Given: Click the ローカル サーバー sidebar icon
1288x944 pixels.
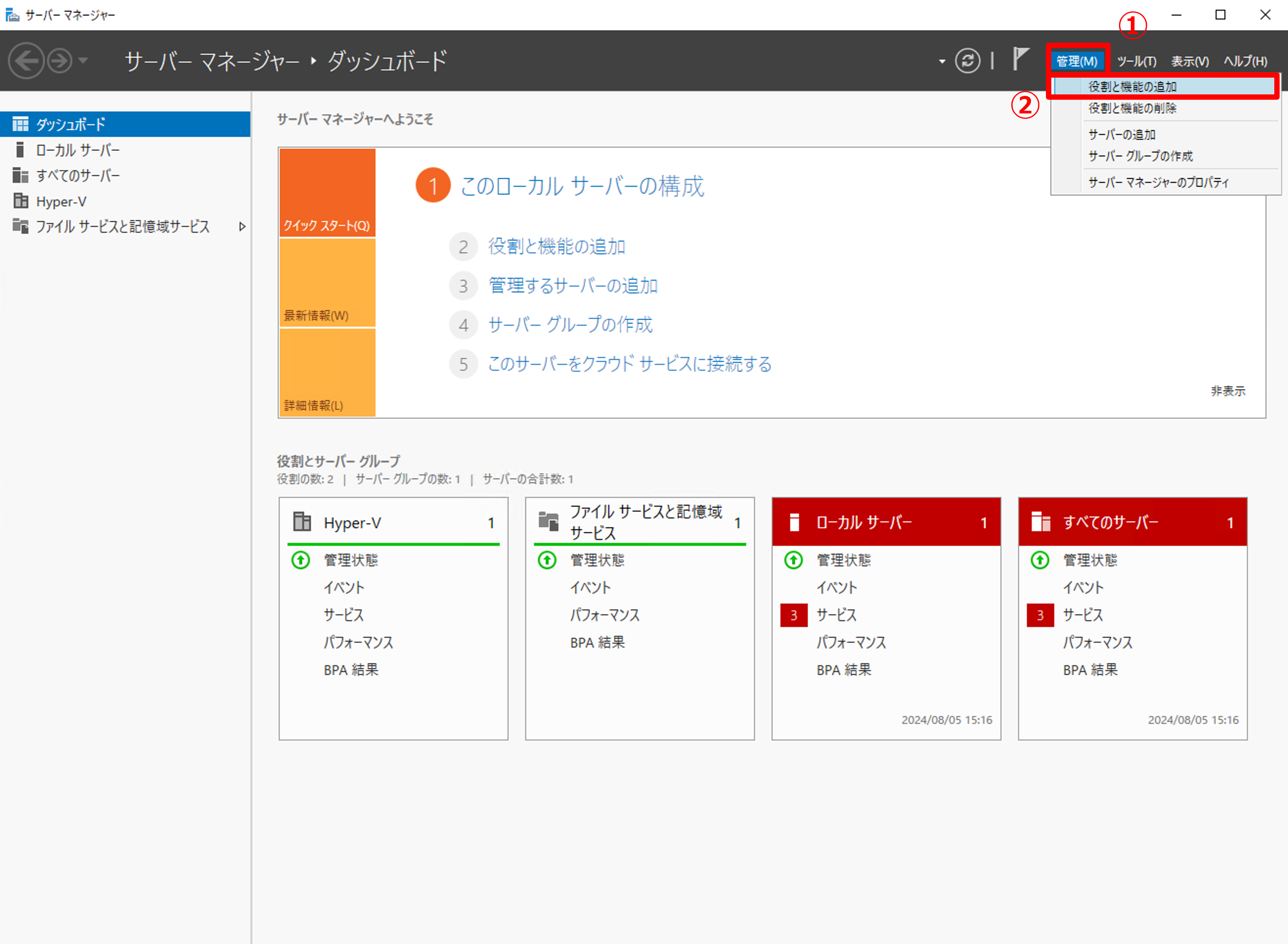Looking at the screenshot, I should point(20,150).
